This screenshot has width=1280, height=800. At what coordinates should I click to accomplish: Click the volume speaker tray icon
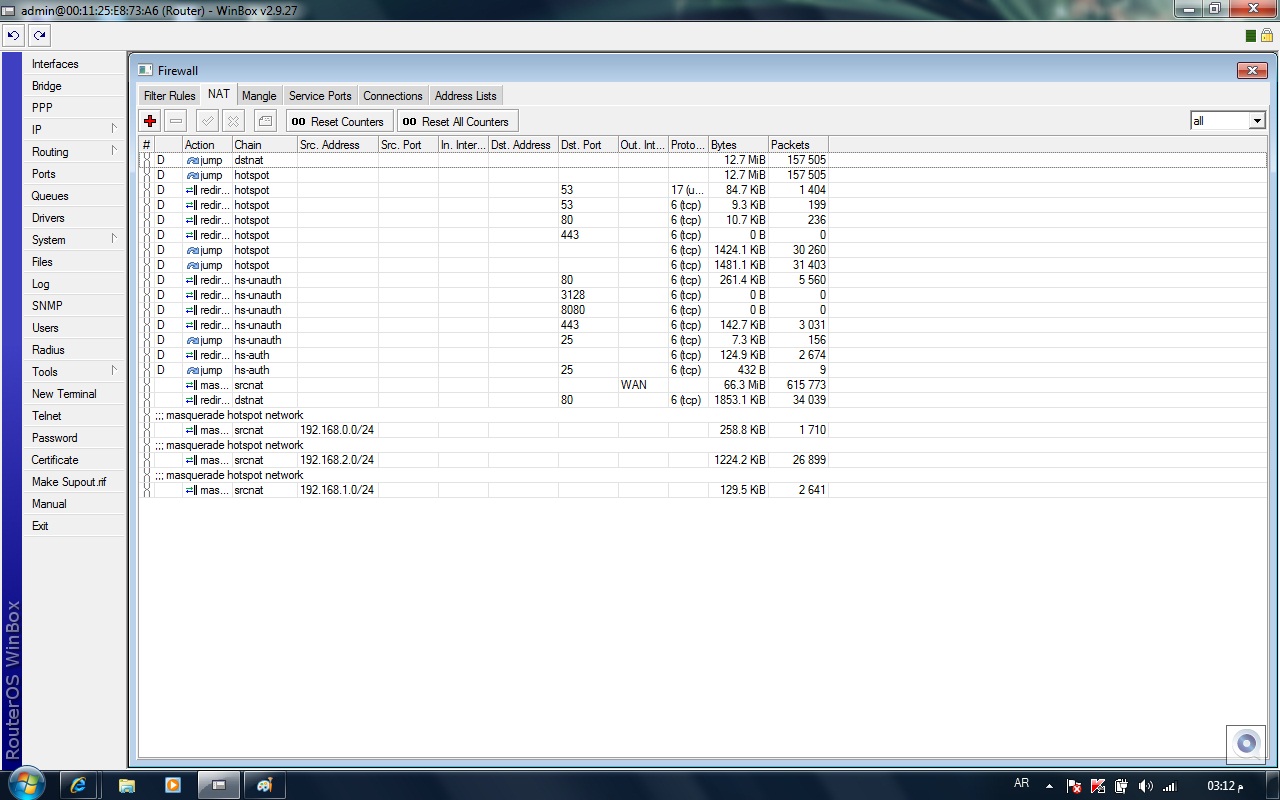click(x=1146, y=786)
